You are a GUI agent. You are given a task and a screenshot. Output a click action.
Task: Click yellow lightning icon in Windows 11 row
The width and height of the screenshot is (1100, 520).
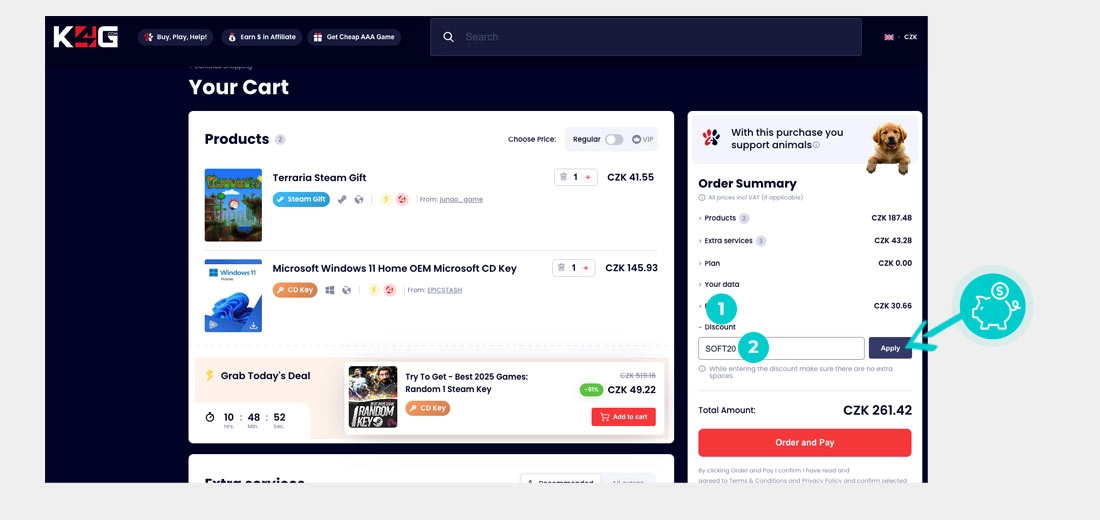[x=373, y=290]
